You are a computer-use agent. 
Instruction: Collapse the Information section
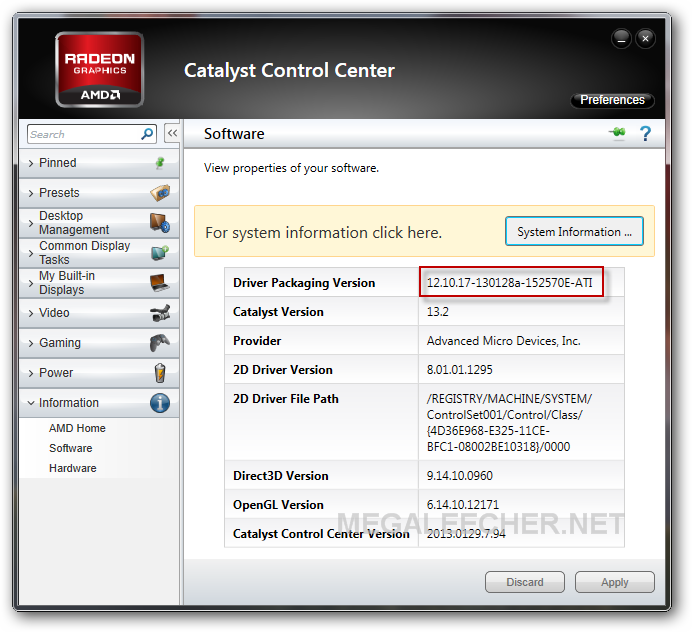coord(99,403)
